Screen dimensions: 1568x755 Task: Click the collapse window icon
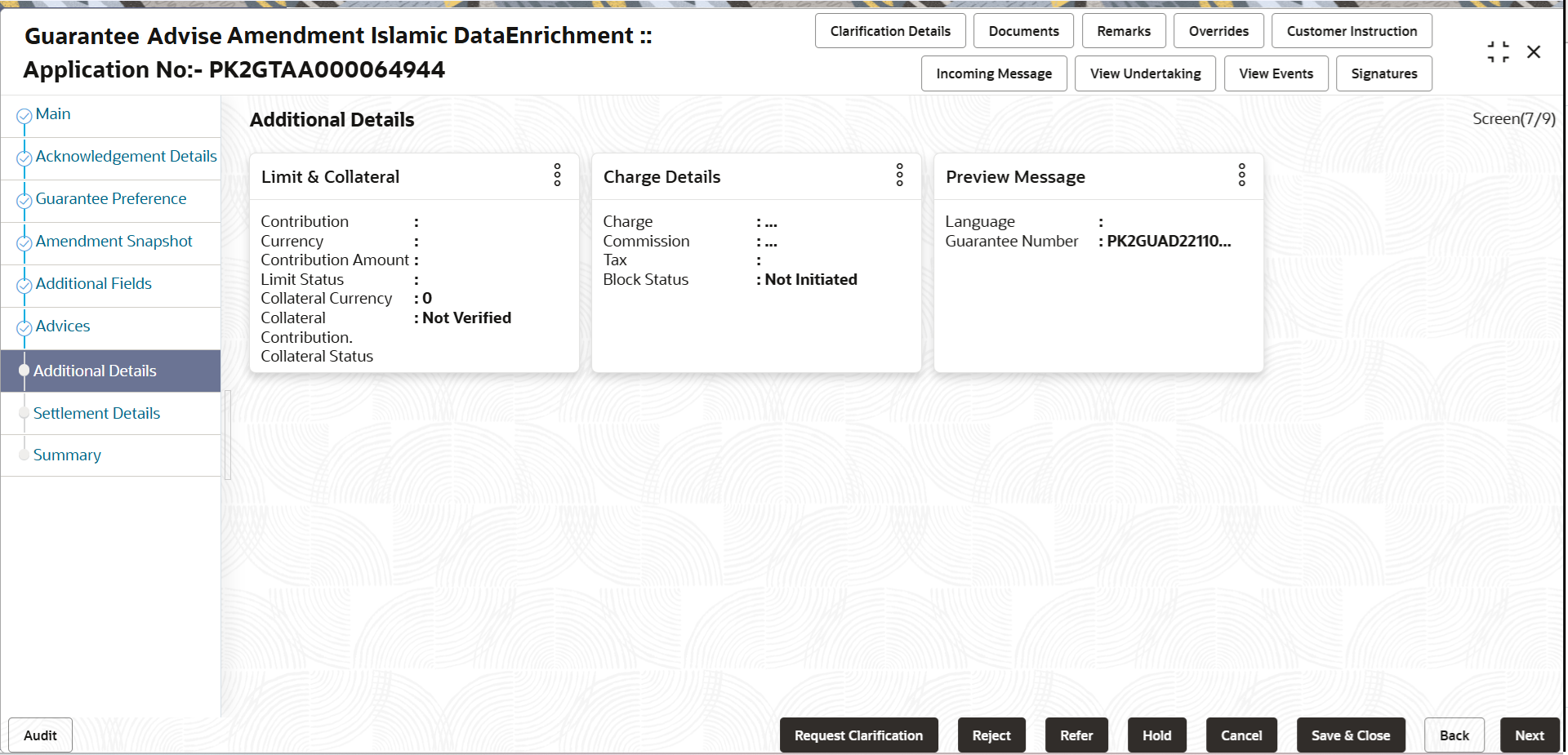(x=1498, y=52)
